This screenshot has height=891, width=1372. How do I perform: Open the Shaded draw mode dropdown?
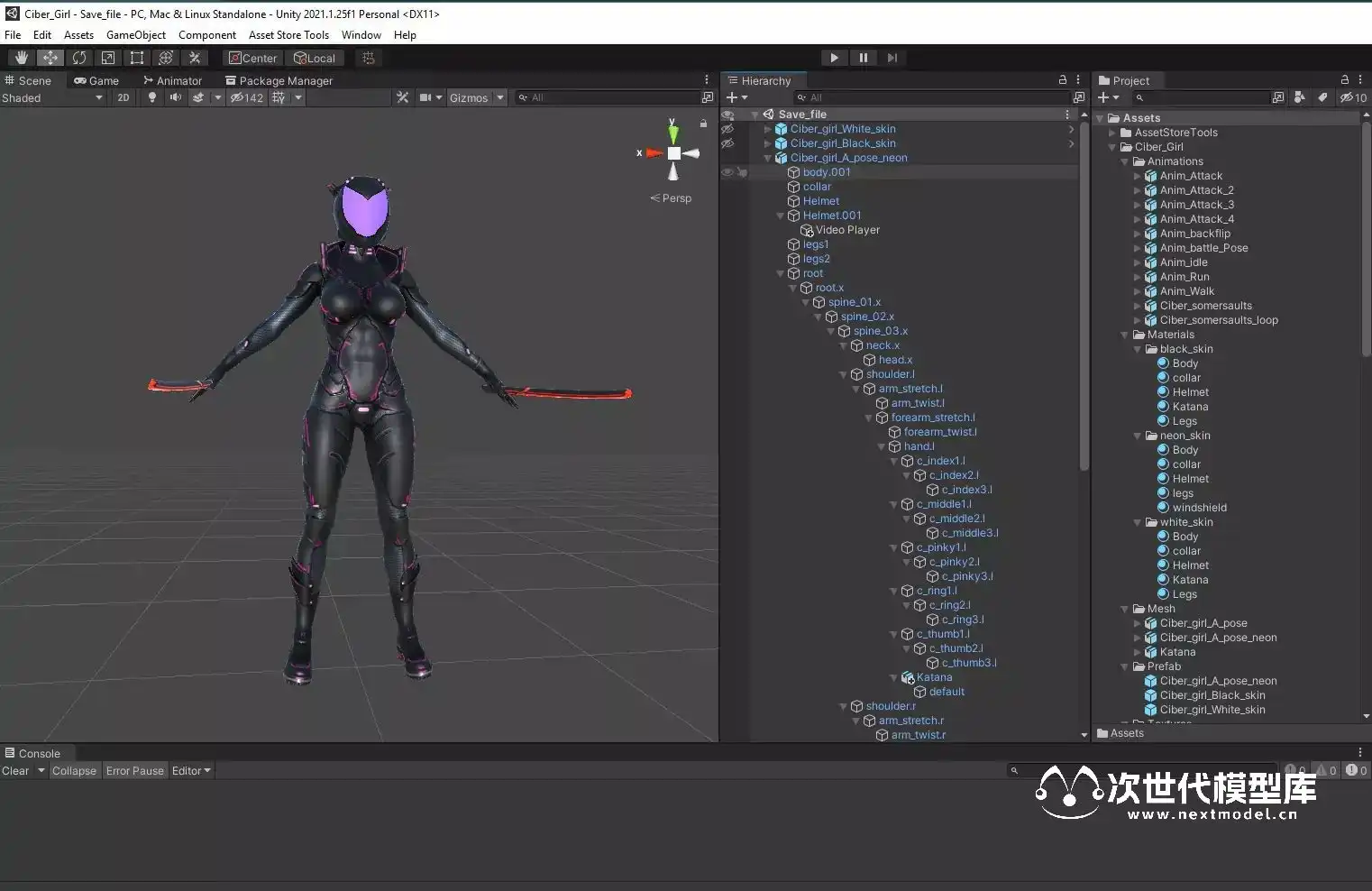[x=52, y=97]
